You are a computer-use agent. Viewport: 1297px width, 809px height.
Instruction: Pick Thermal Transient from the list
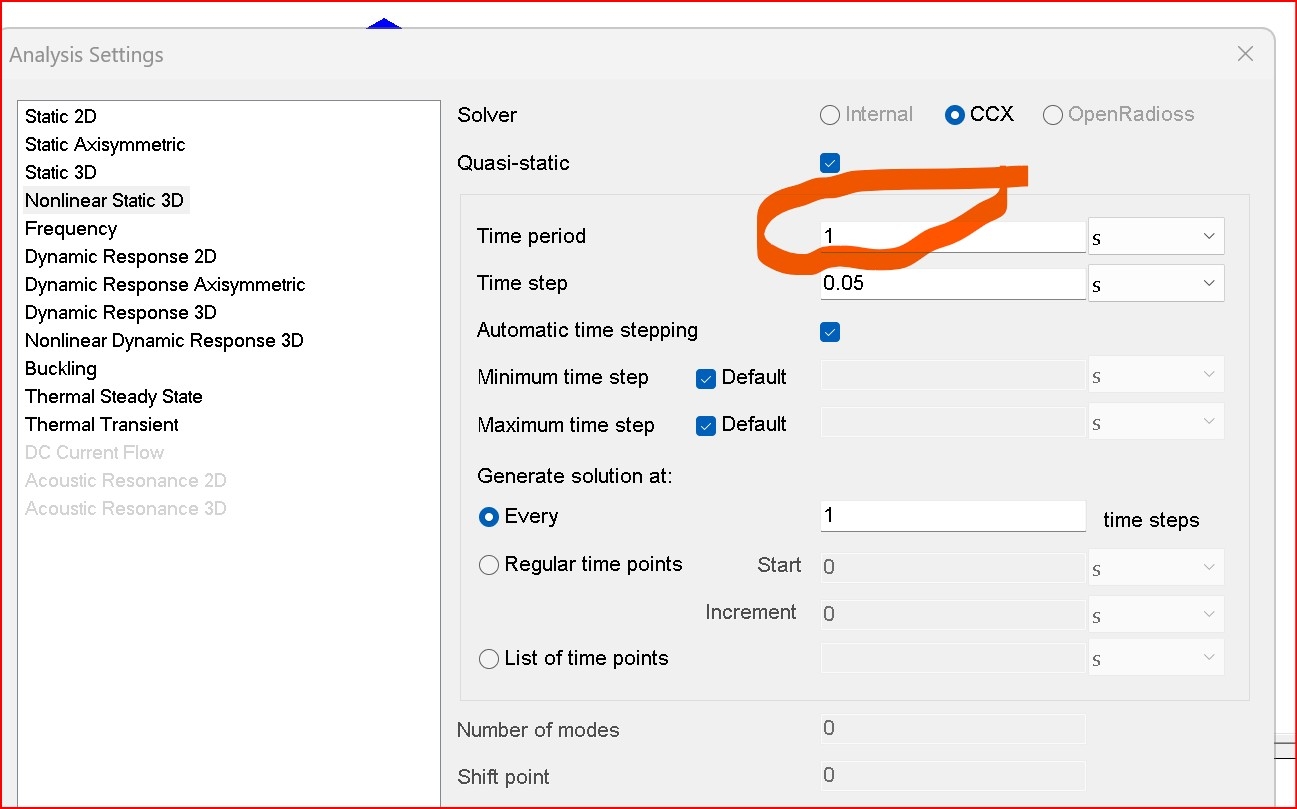[x=102, y=425]
